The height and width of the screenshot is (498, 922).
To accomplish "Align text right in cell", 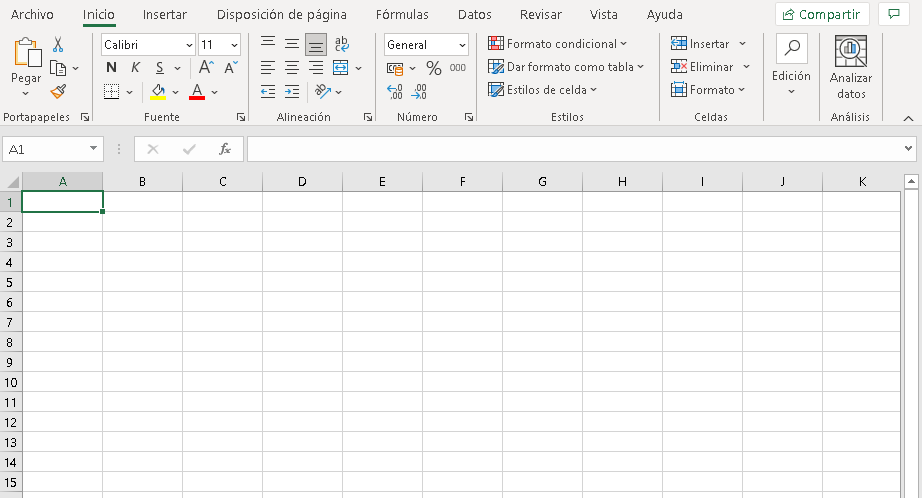I will tap(316, 68).
